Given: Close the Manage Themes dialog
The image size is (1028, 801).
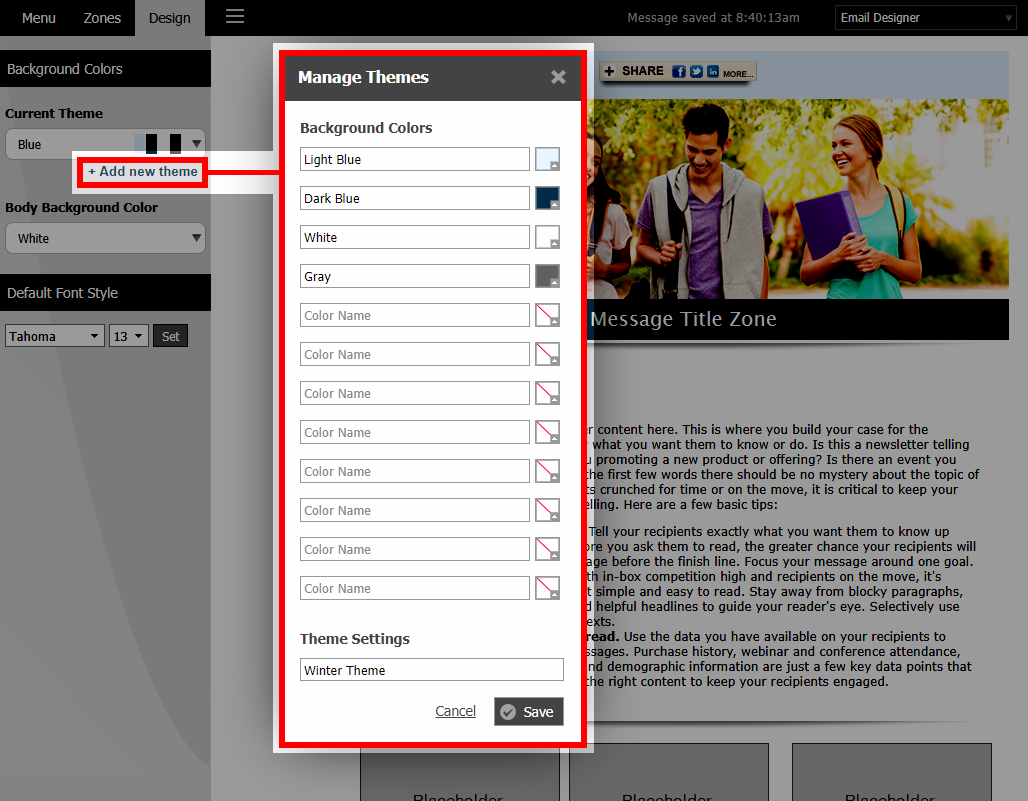Looking at the screenshot, I should [x=558, y=77].
